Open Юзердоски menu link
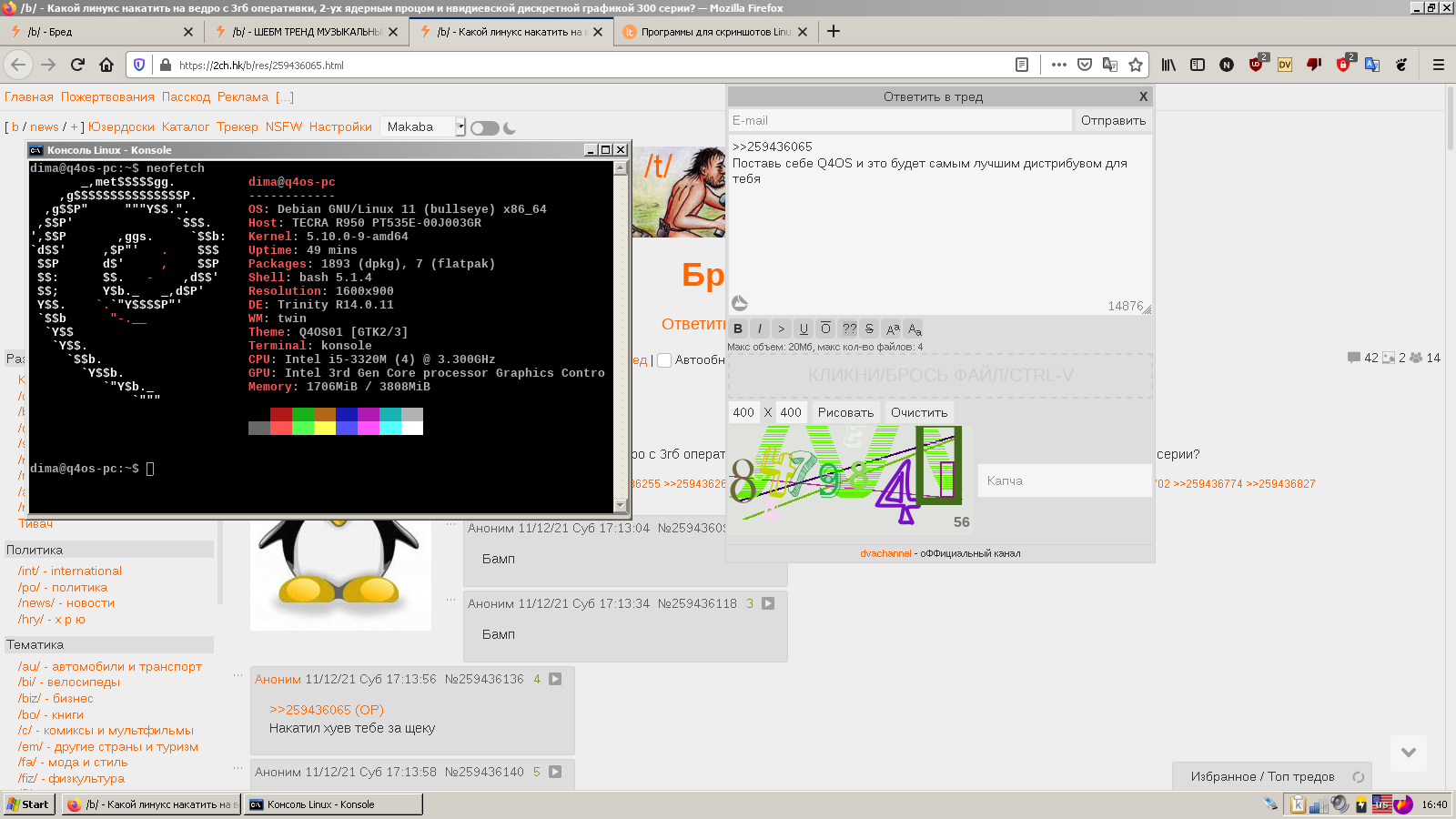1456x819 pixels. pyautogui.click(x=121, y=126)
